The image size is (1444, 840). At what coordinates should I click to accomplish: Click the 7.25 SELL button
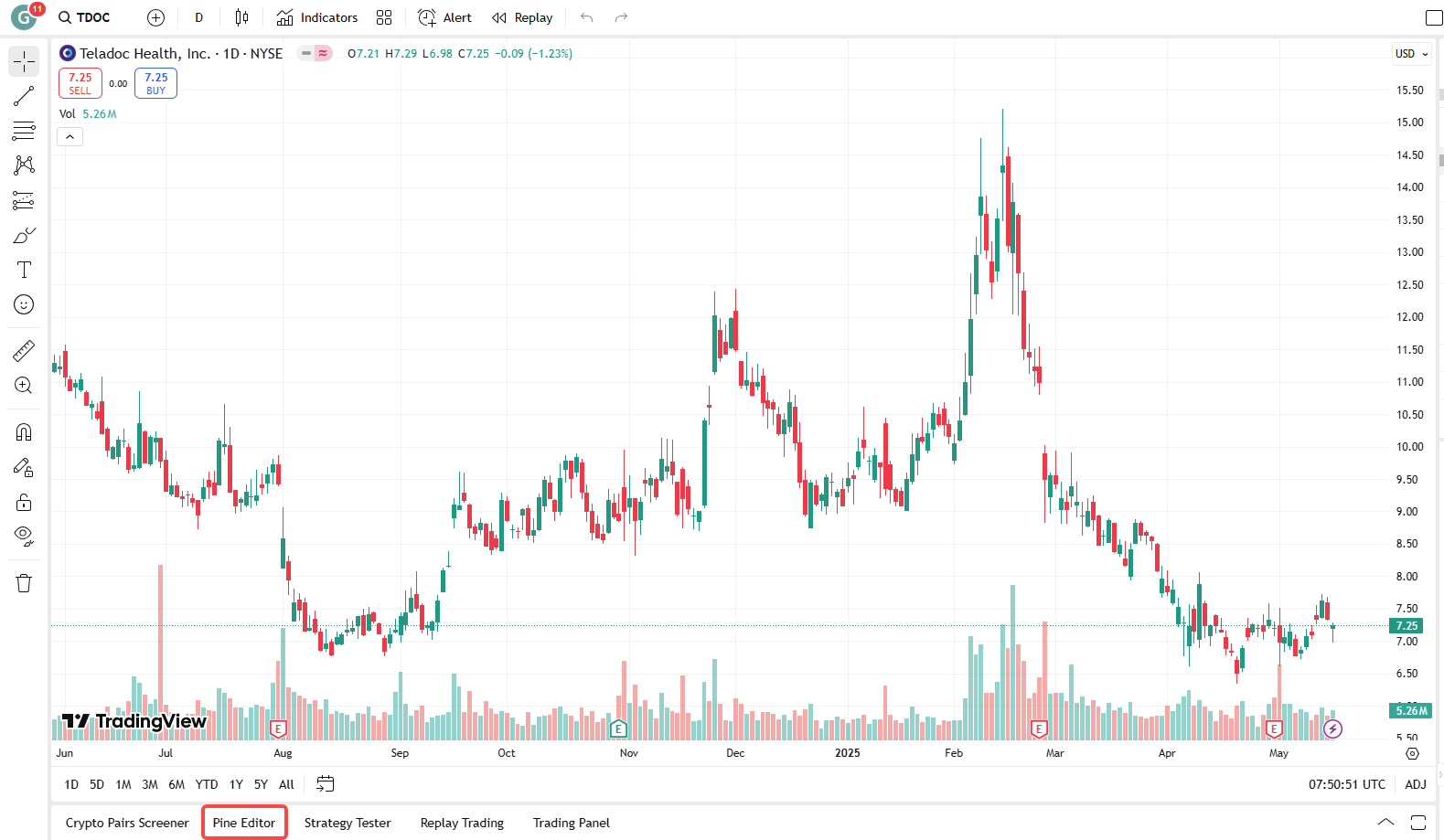click(x=80, y=83)
